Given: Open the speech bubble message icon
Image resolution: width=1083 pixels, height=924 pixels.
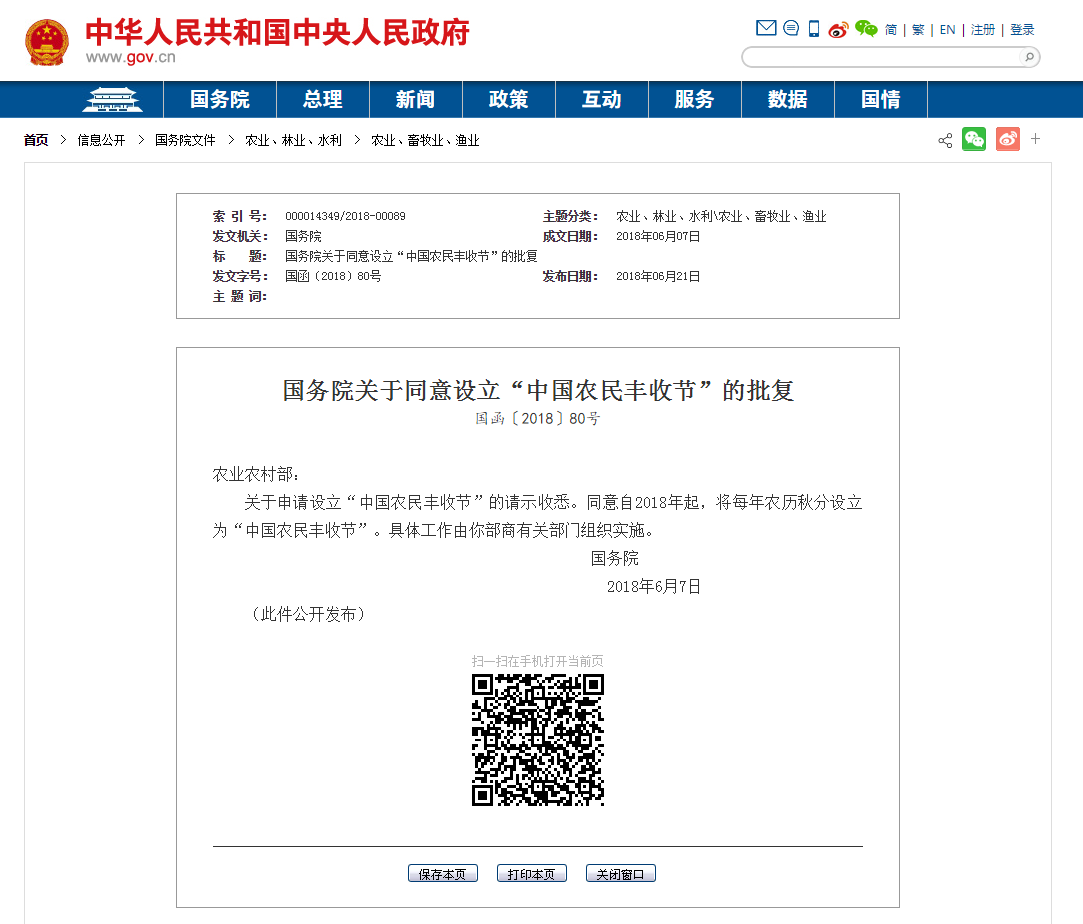Looking at the screenshot, I should (x=791, y=29).
